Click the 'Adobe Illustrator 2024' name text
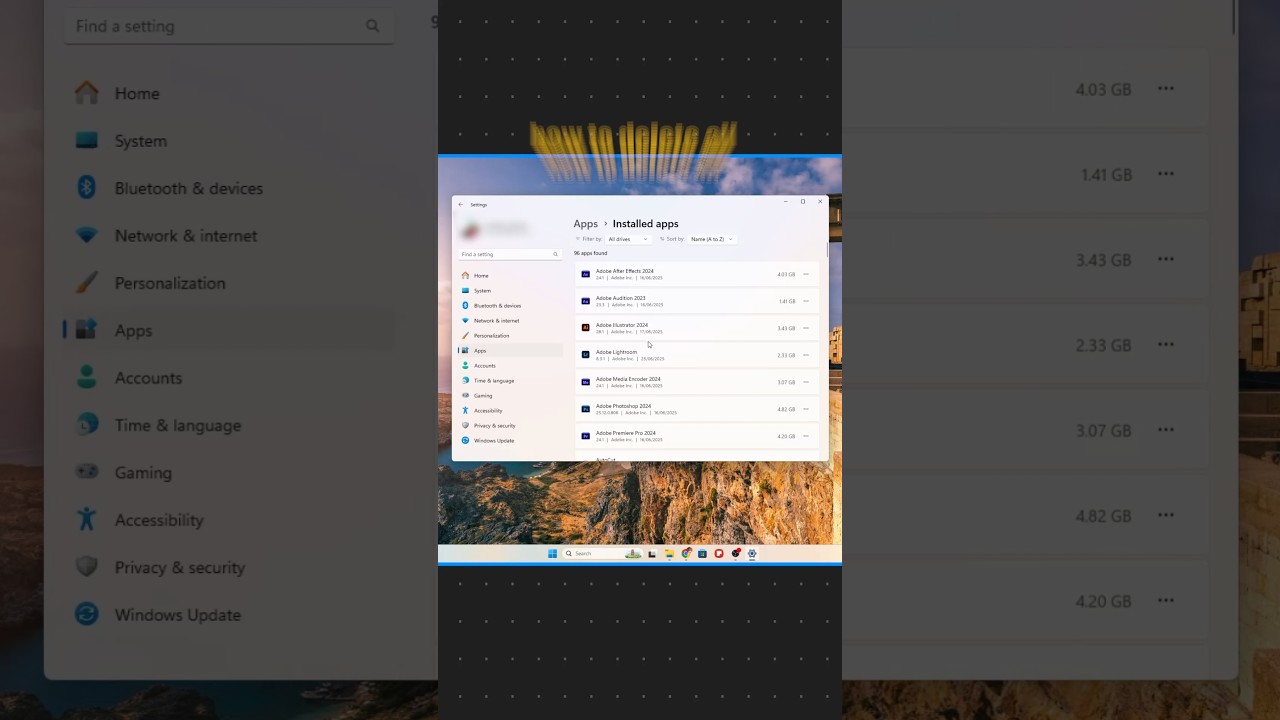Viewport: 1280px width, 720px height. (x=622, y=325)
